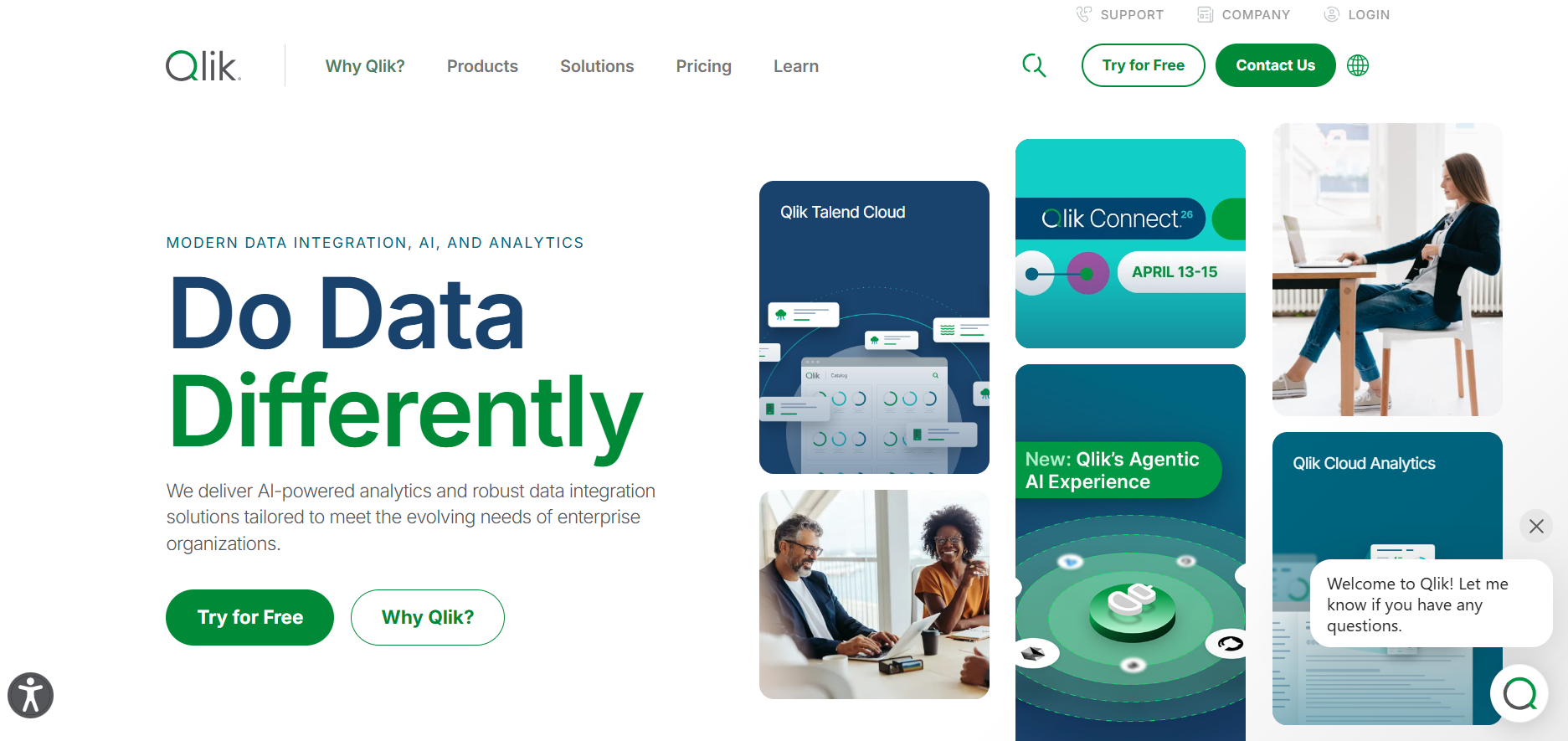This screenshot has width=1568, height=741.
Task: Click the Qlik logo home link
Action: 203,65
